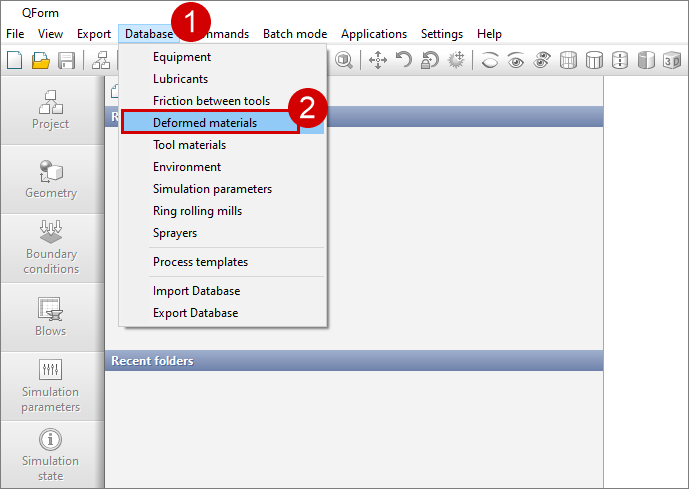Open the Batch mode menu
Viewport: 689px width, 489px height.
click(x=295, y=34)
